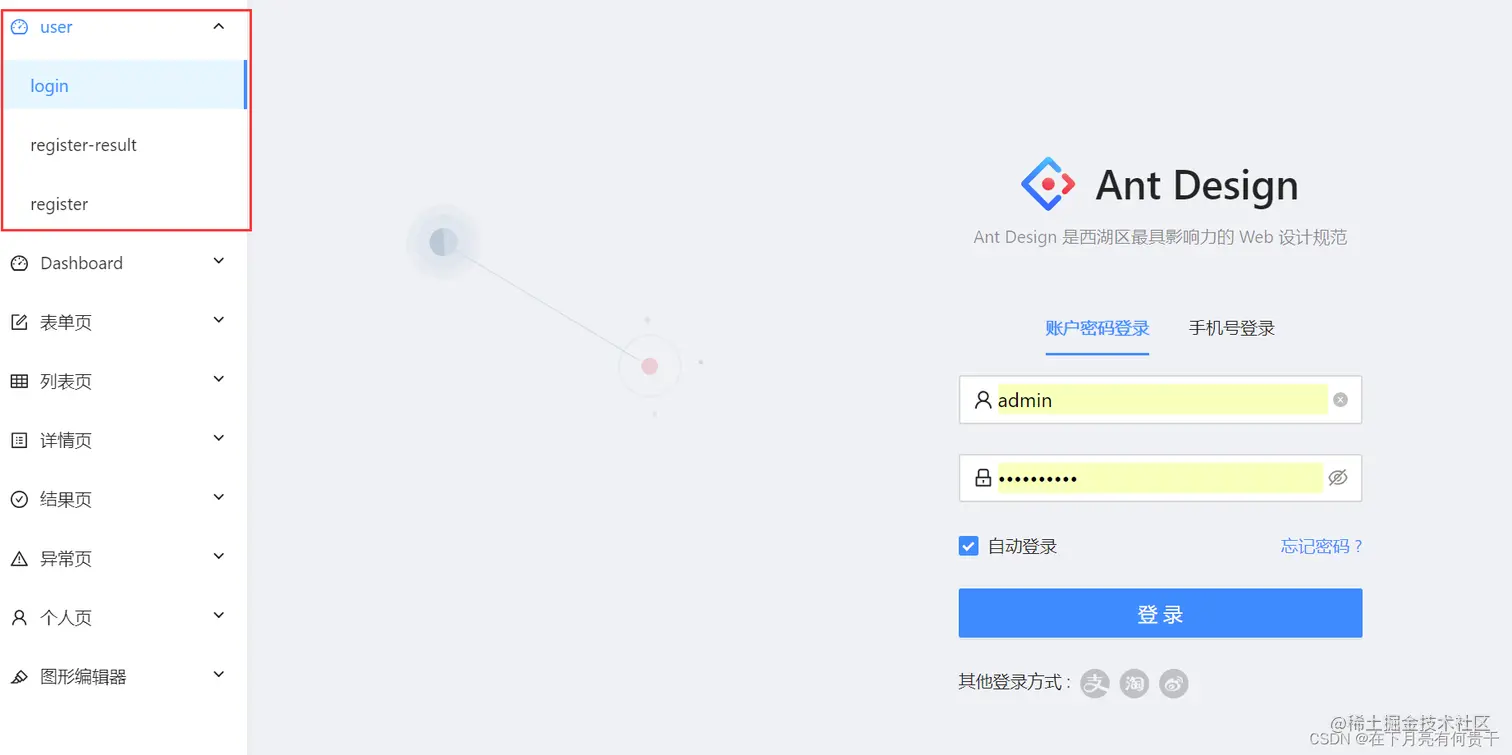Screen dimensions: 1512x755
Task: Click the 登录 button
Action: pyautogui.click(x=1159, y=613)
